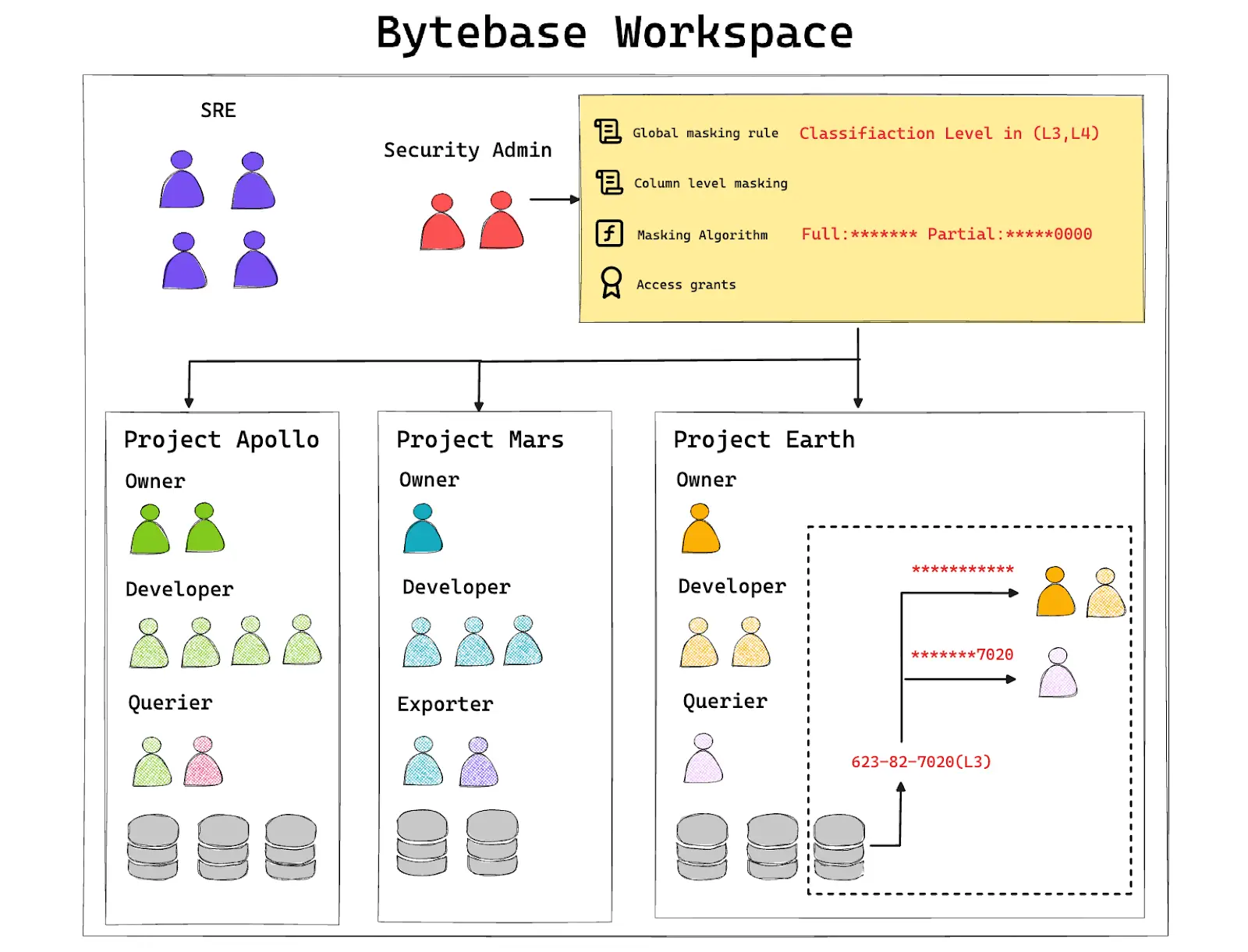The image size is (1248, 952).
Task: Select the purple Exporter person in Project Mars
Action: pos(479,762)
